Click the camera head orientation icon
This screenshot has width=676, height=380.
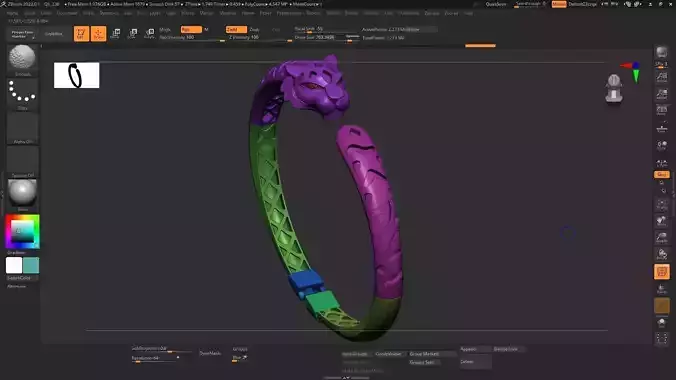coord(613,88)
